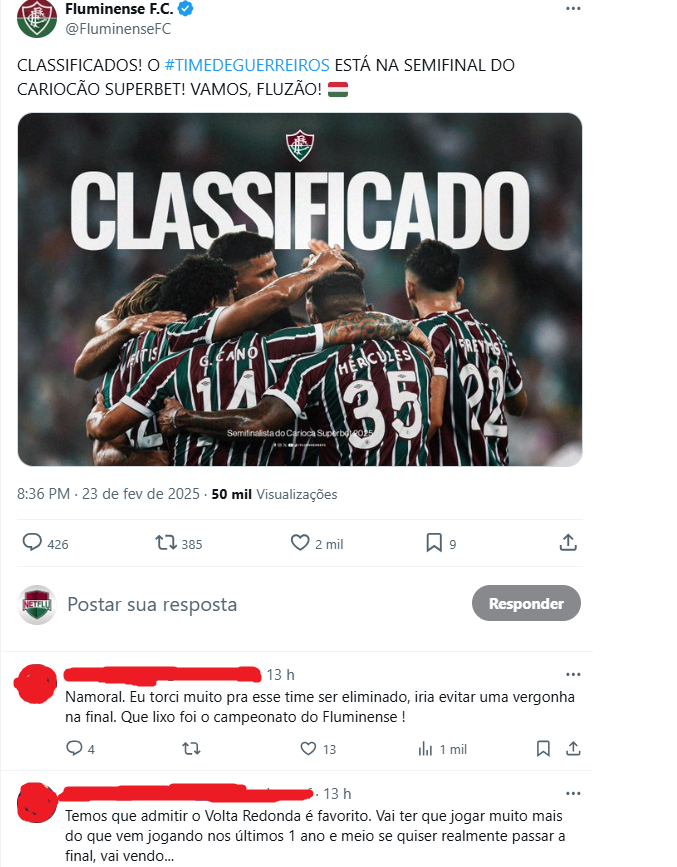Share the first comment
Viewport: 677px width, 867px height.
click(x=574, y=749)
